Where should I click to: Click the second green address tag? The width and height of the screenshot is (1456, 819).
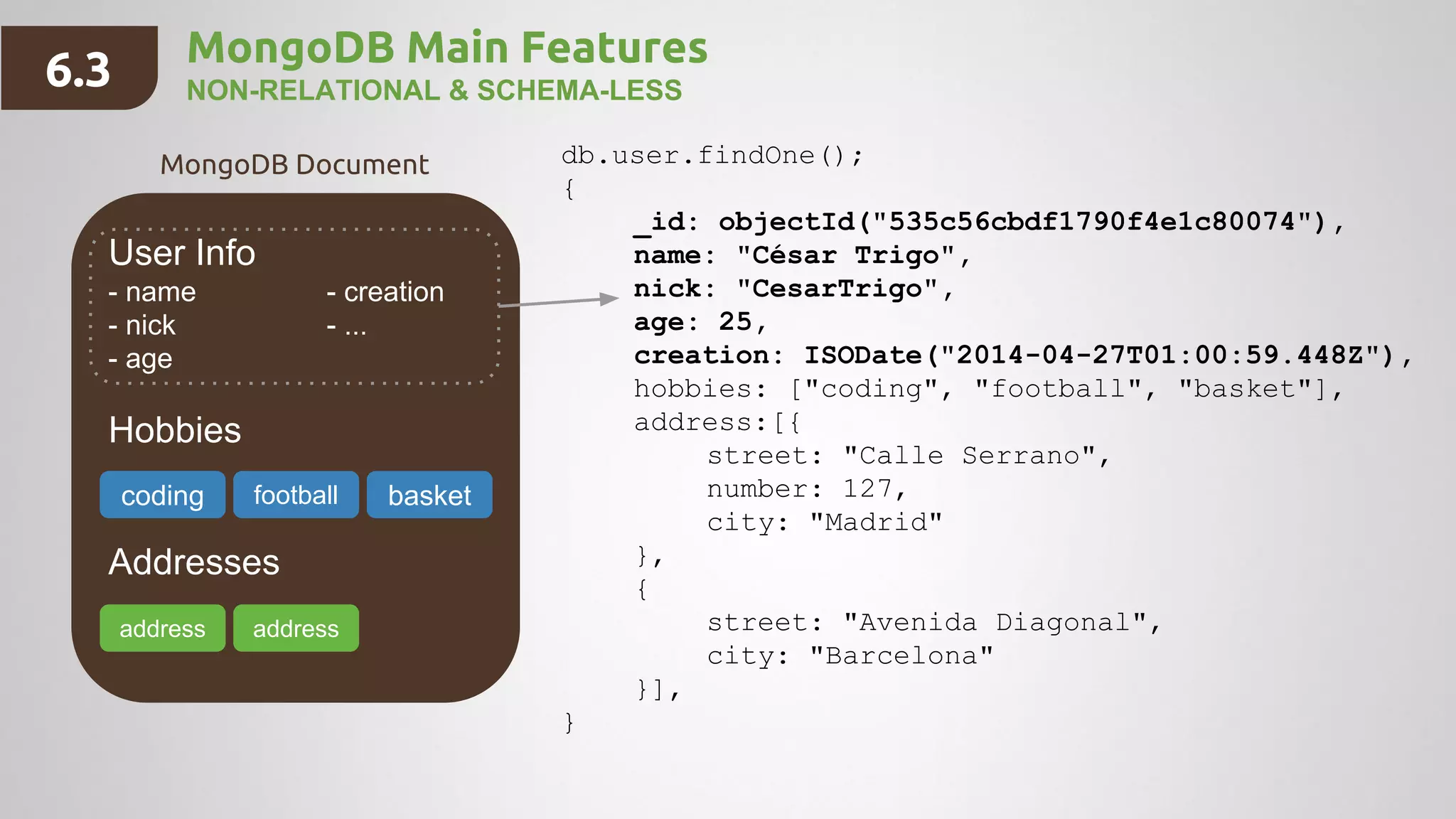click(x=296, y=628)
